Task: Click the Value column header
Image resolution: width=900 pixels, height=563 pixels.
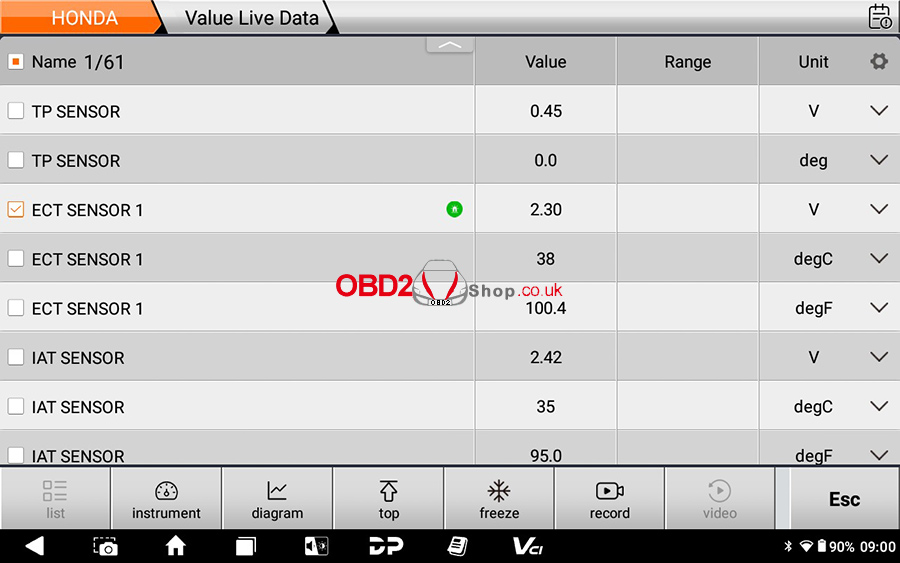Action: (x=545, y=61)
